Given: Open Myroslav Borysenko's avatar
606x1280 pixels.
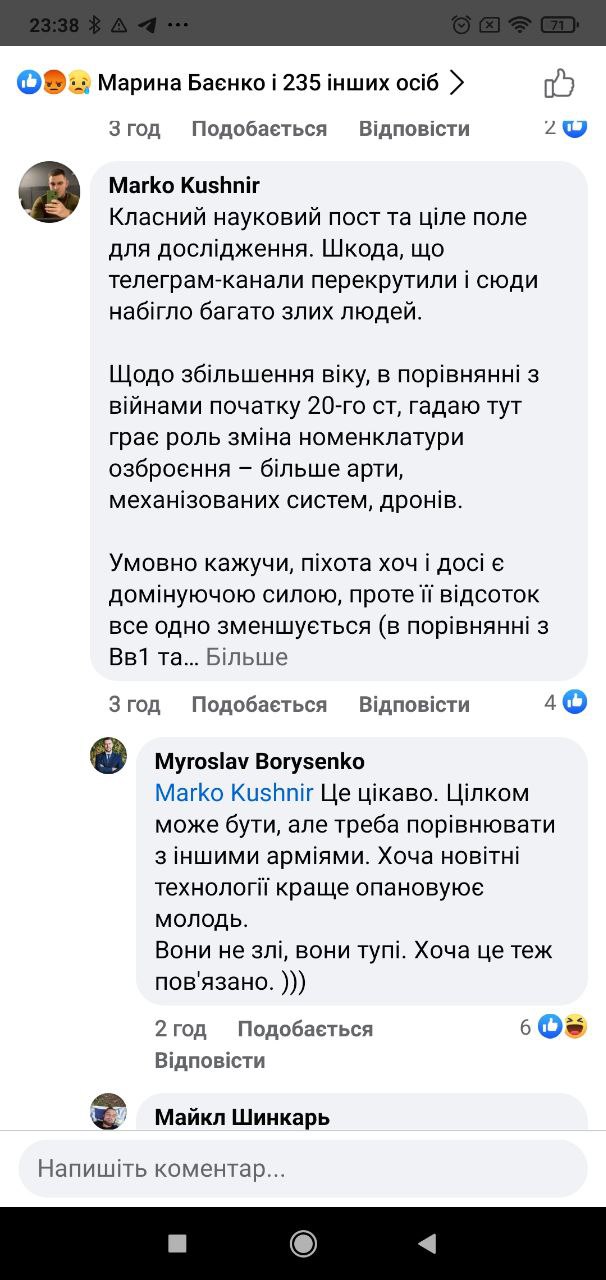Looking at the screenshot, I should (109, 756).
